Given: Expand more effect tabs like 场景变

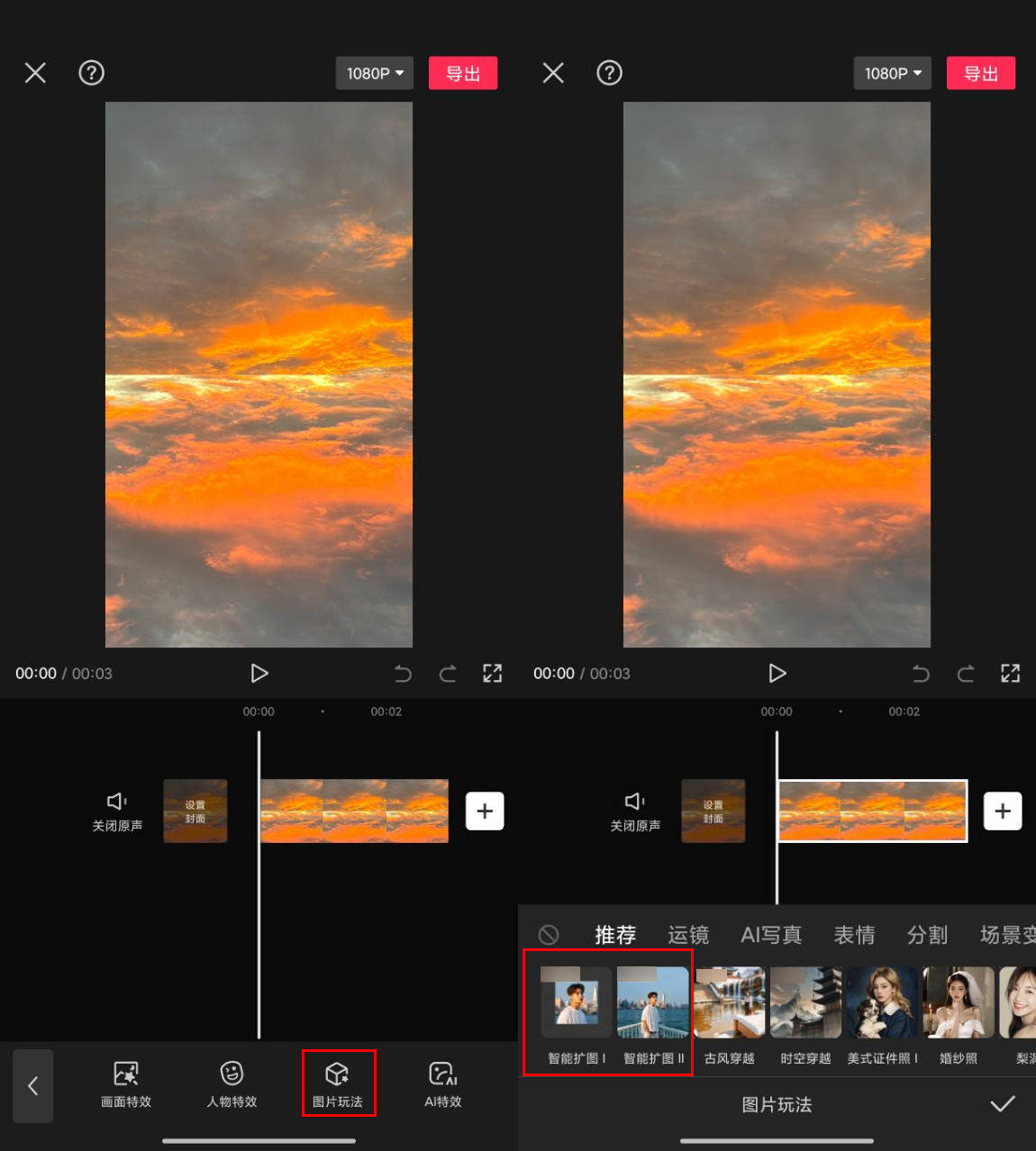Looking at the screenshot, I should 1007,934.
